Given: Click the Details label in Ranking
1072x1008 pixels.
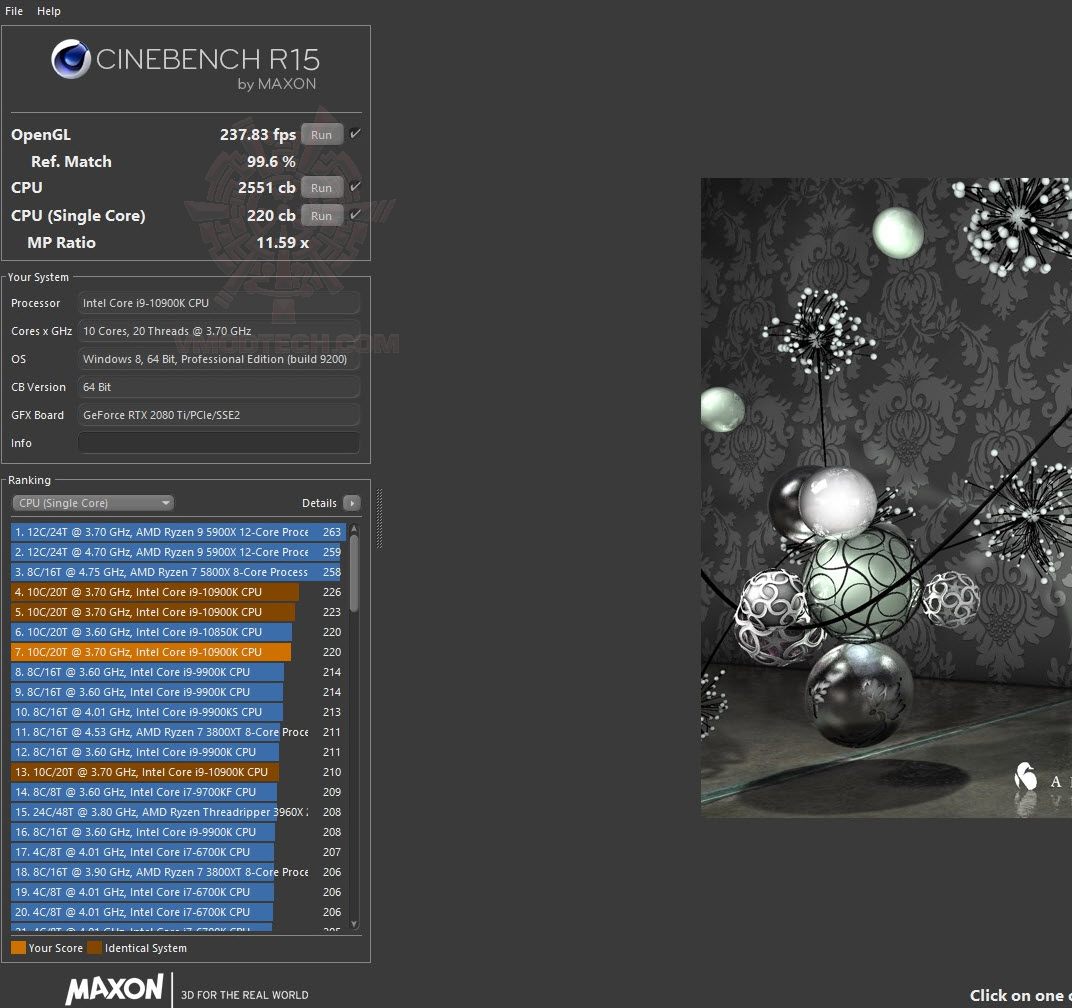Looking at the screenshot, I should (319, 503).
